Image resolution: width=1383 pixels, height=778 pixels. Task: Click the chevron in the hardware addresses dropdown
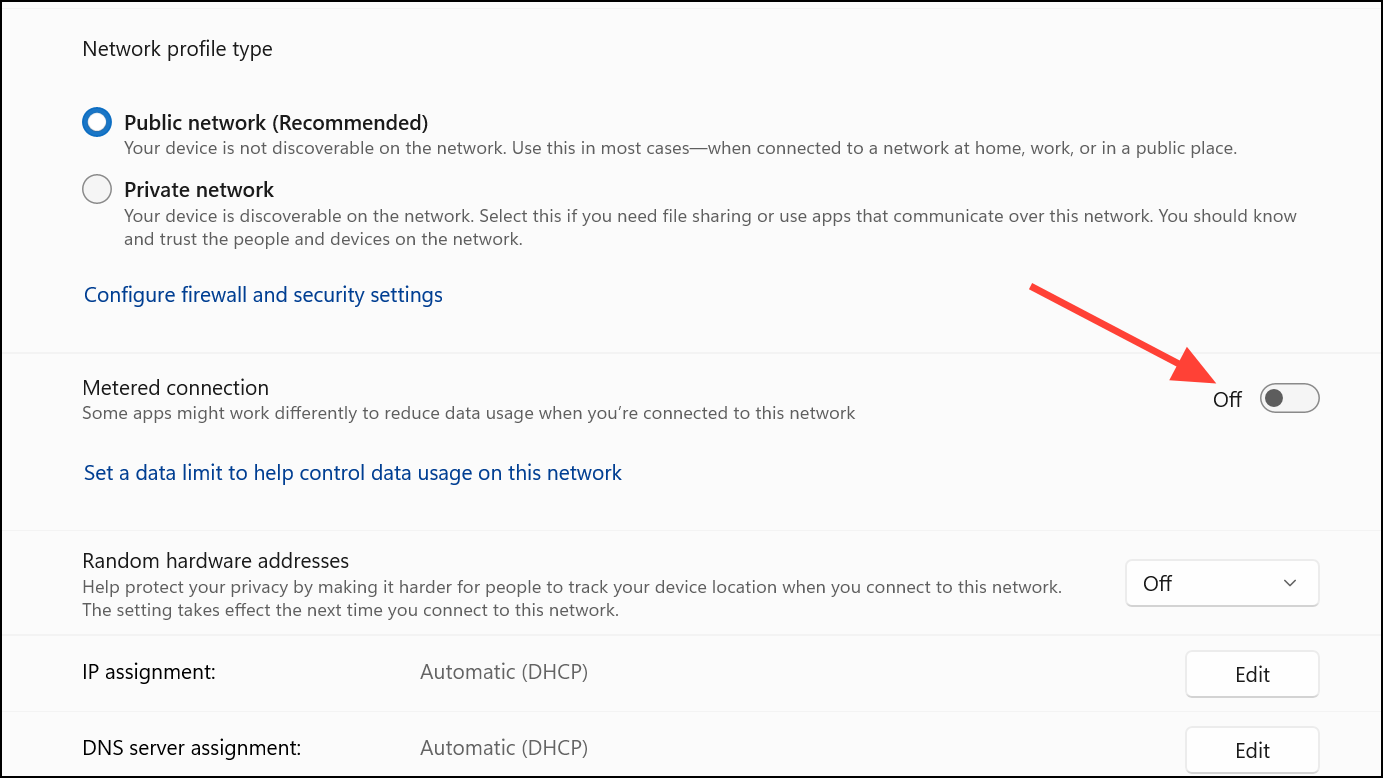pos(1290,583)
